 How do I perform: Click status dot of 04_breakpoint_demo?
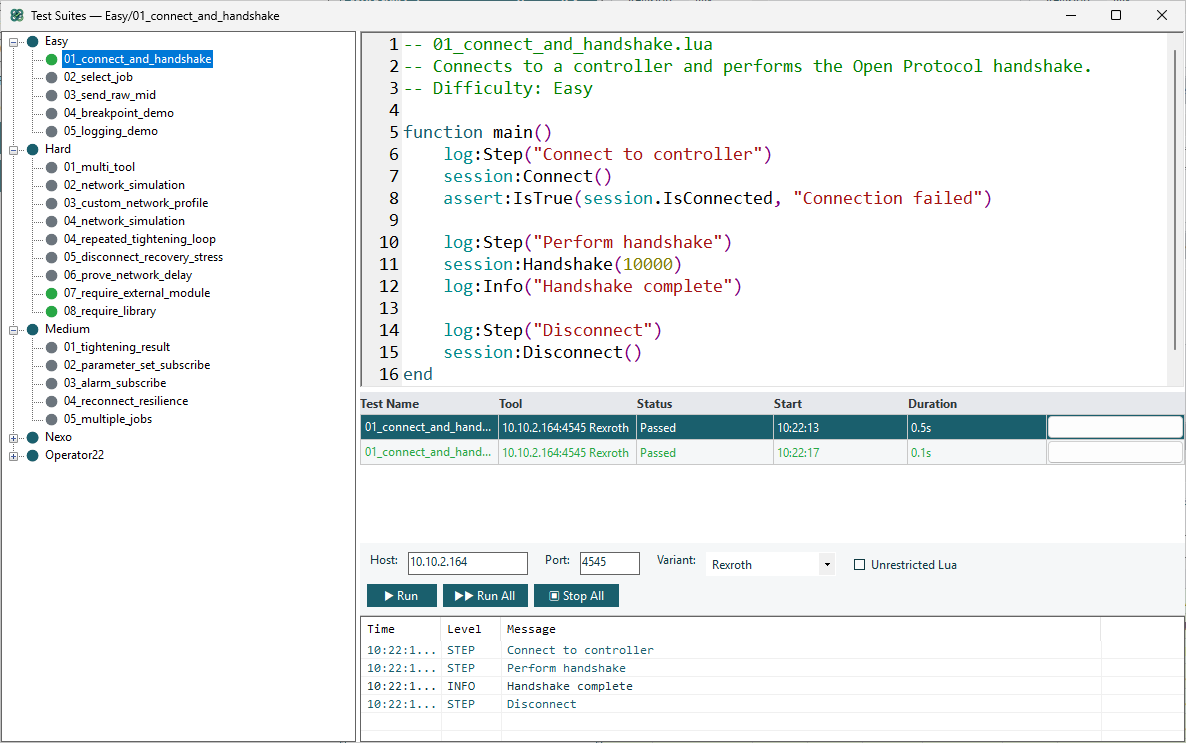(51, 113)
